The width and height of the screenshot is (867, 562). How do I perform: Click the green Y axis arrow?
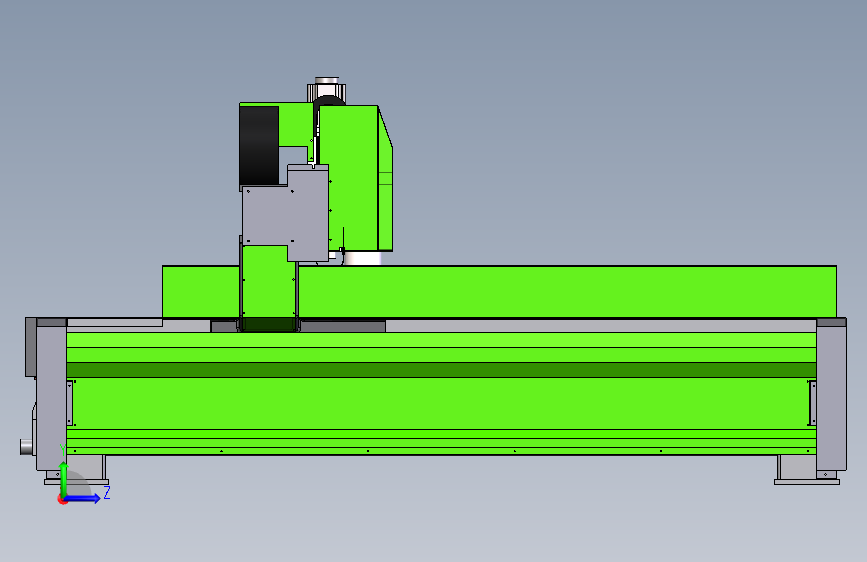point(64,478)
